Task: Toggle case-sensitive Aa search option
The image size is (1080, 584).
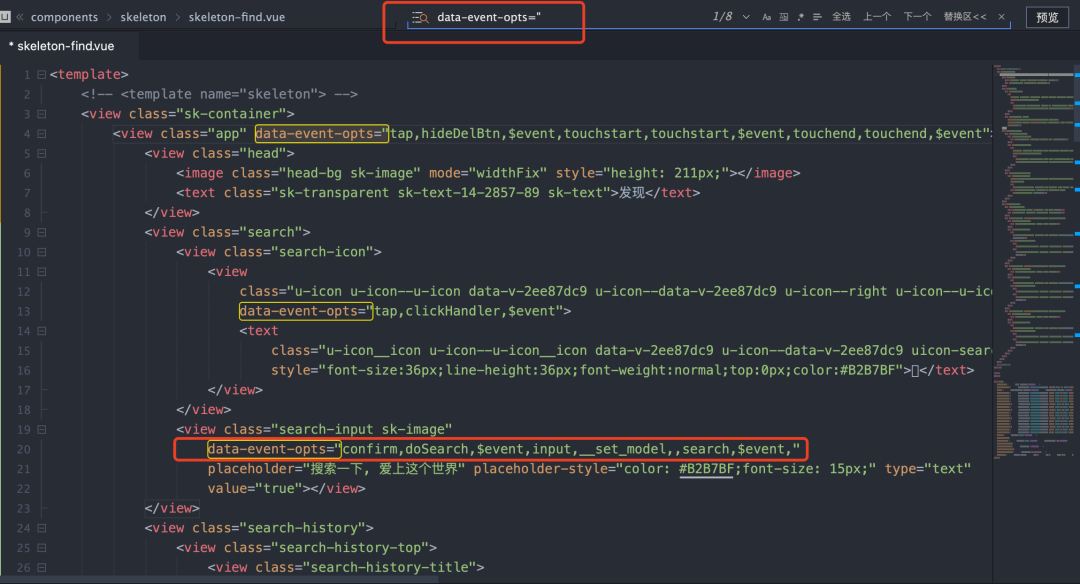Action: point(767,17)
